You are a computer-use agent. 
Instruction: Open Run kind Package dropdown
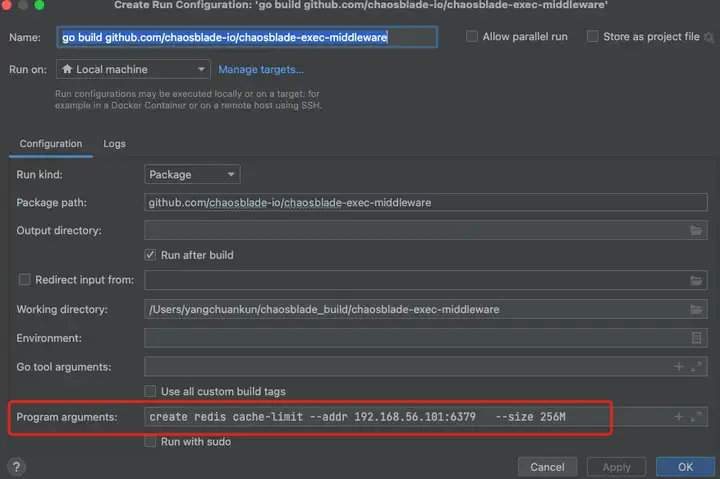coord(192,175)
